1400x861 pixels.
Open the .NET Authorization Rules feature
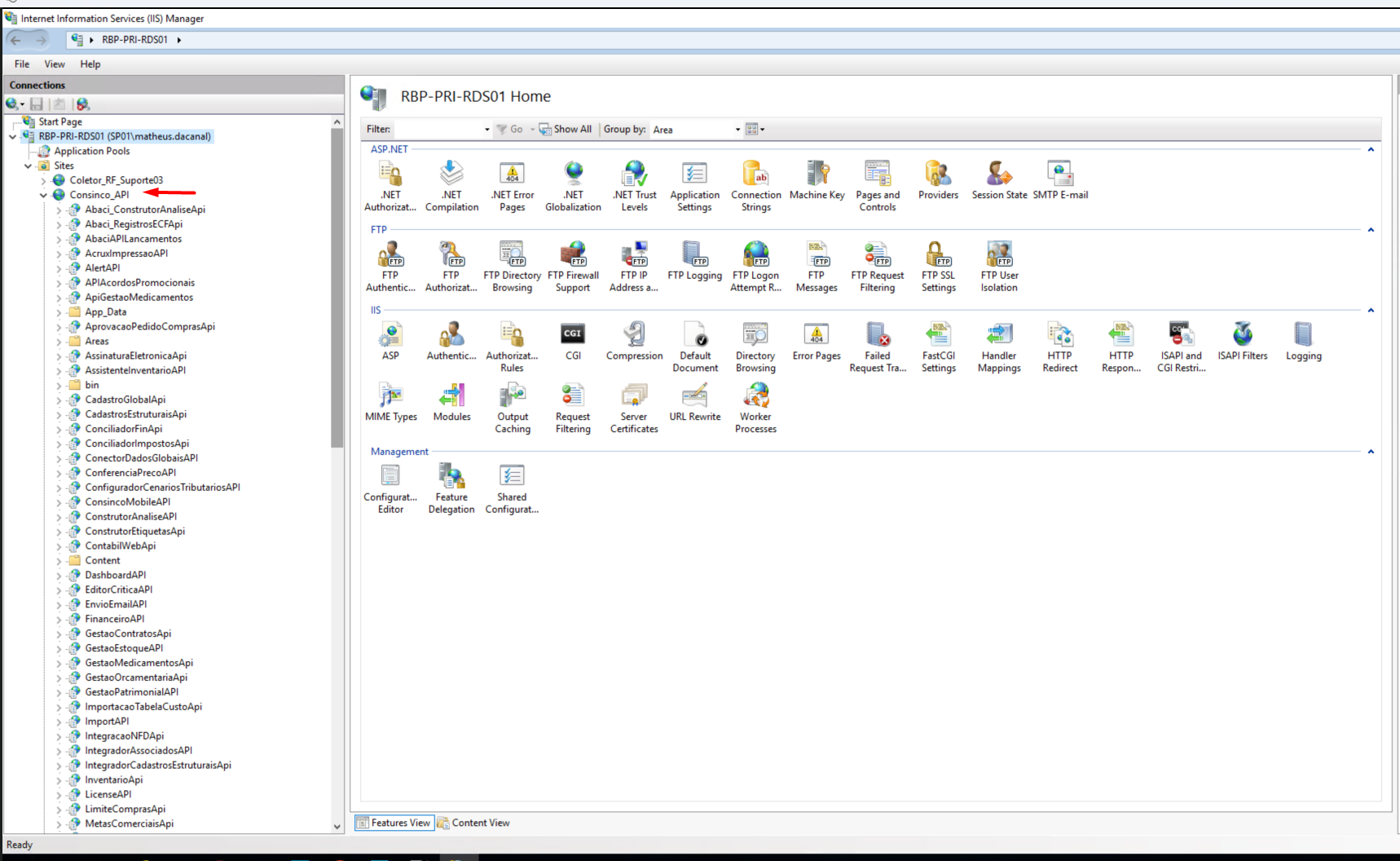[x=390, y=186]
